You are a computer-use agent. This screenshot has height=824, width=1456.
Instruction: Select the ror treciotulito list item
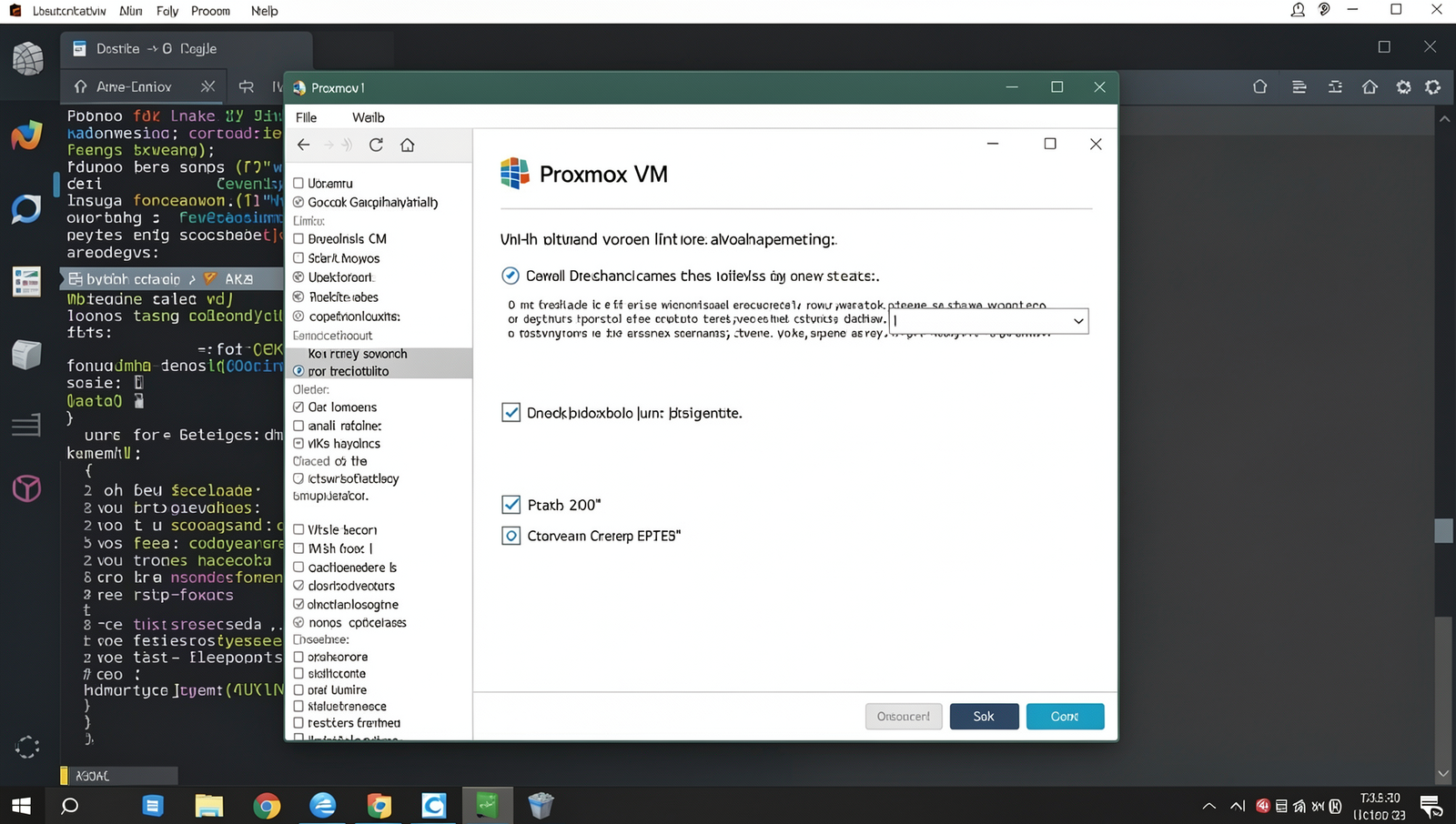click(349, 371)
